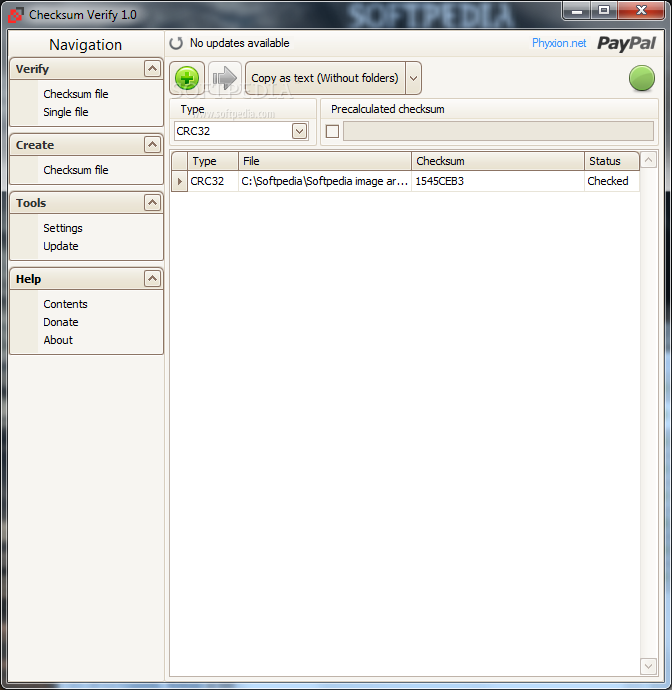672x690 pixels.
Task: Click the results list scroll down arrow
Action: (x=648, y=666)
